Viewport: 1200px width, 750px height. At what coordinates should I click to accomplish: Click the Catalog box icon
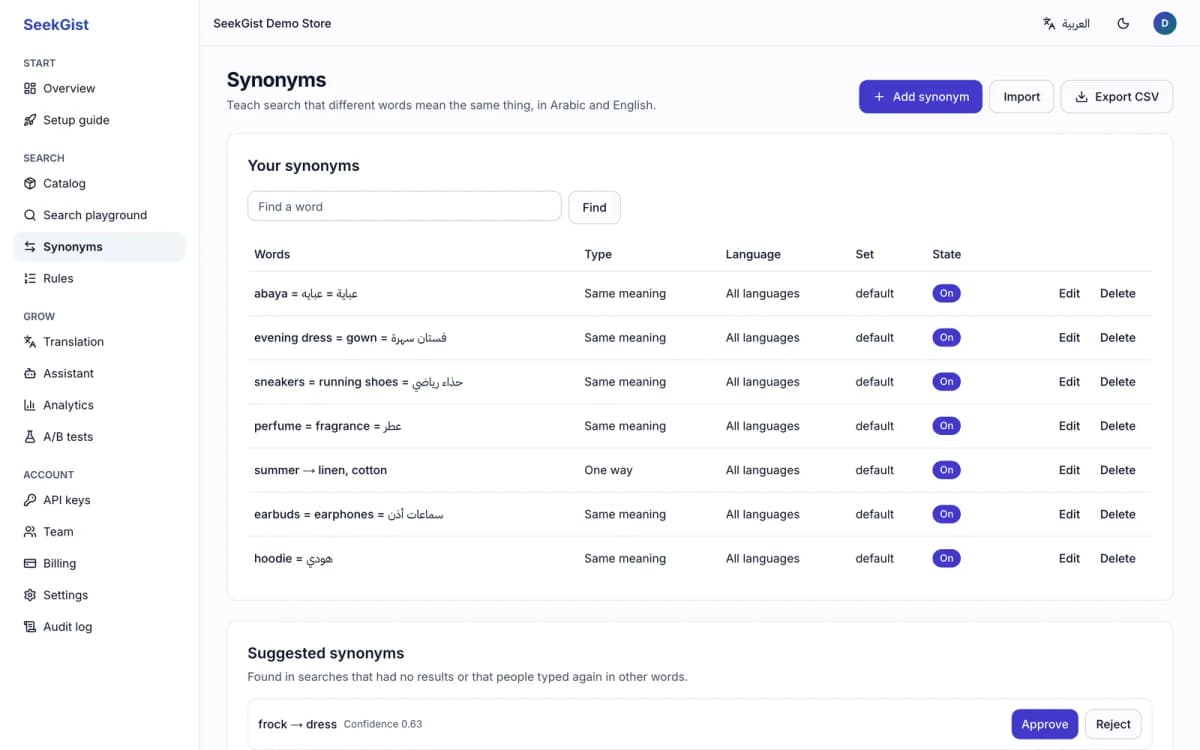point(30,183)
